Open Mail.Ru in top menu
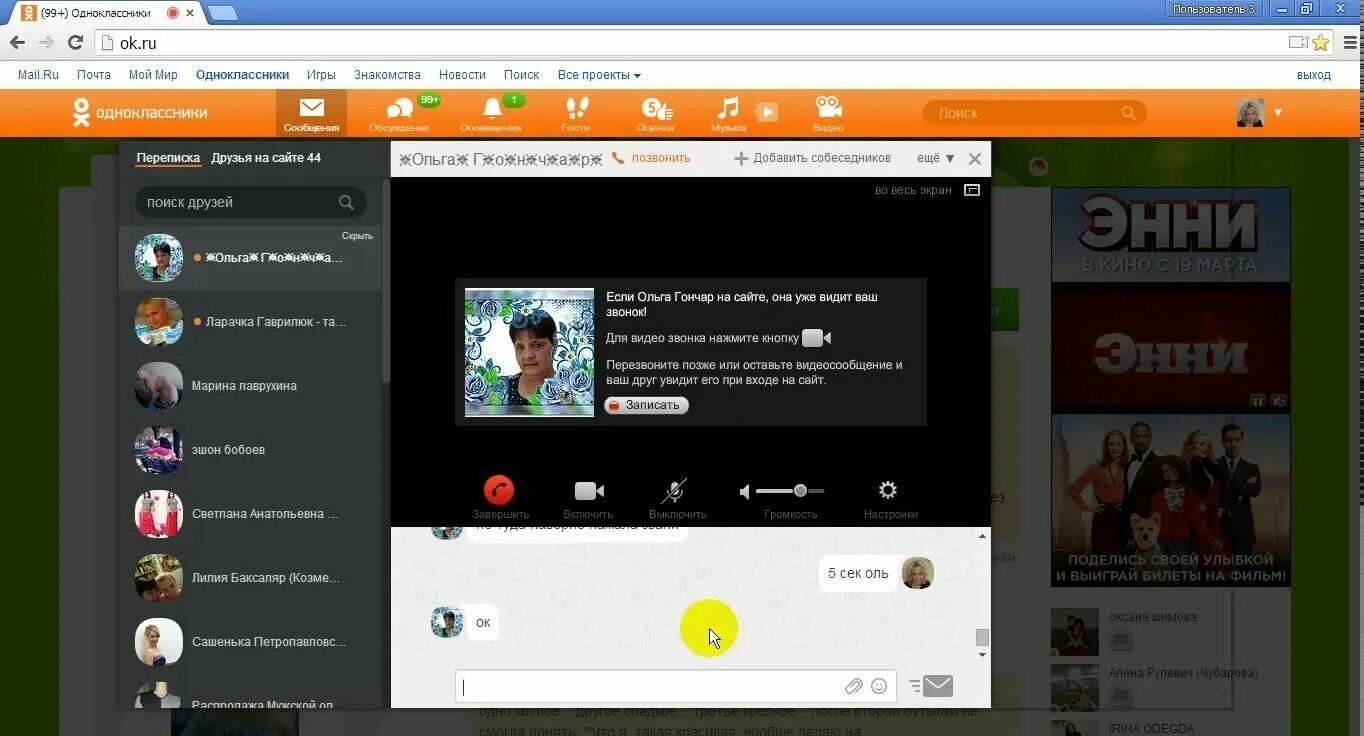This screenshot has width=1364, height=736. (x=38, y=75)
